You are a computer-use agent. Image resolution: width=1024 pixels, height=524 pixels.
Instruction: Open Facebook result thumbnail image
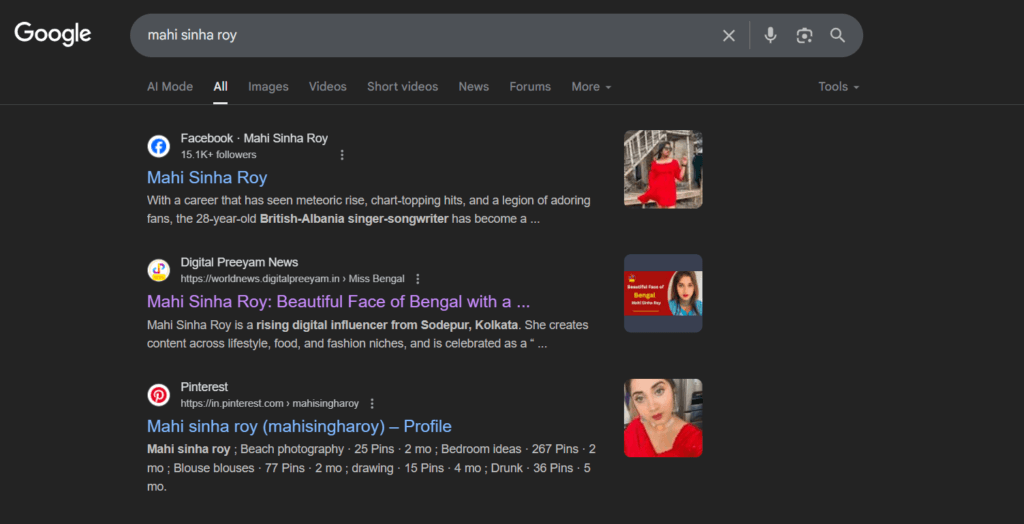[663, 169]
